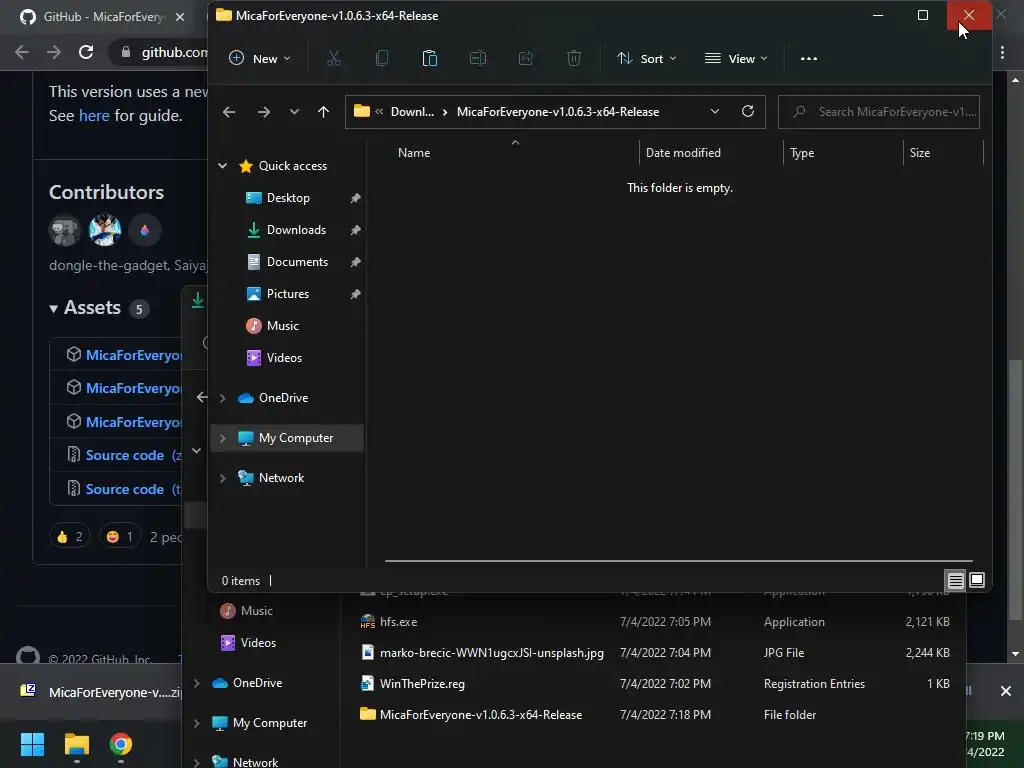Open the Windows Start menu
1024x768 pixels.
(32, 744)
